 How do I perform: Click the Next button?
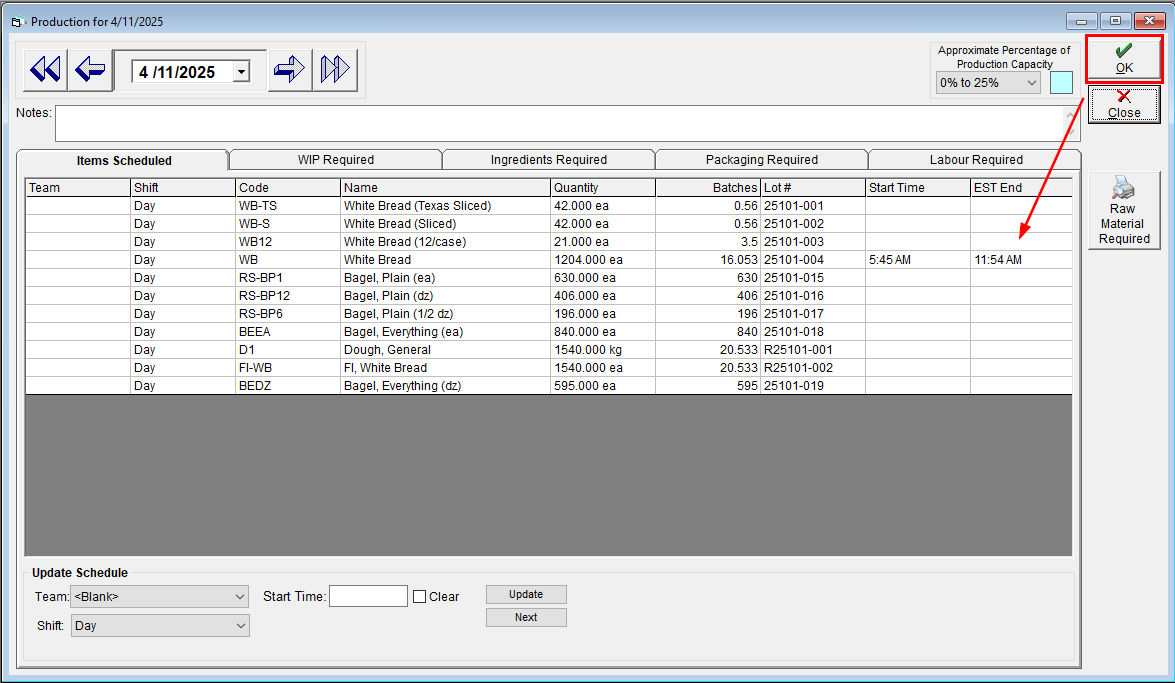point(526,617)
